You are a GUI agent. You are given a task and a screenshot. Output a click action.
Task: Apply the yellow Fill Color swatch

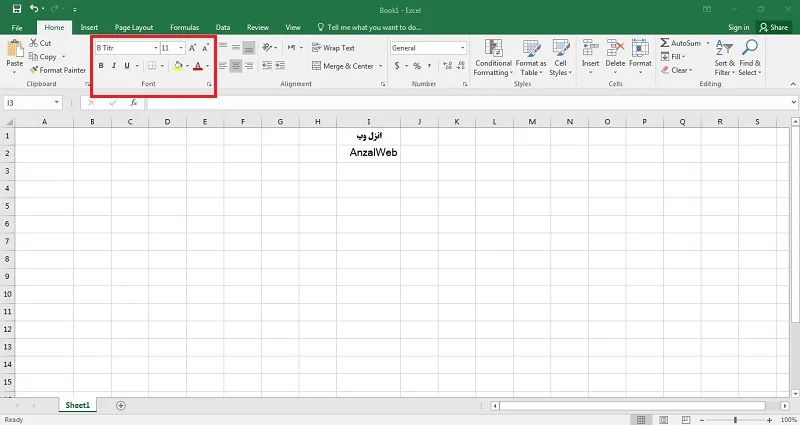178,66
